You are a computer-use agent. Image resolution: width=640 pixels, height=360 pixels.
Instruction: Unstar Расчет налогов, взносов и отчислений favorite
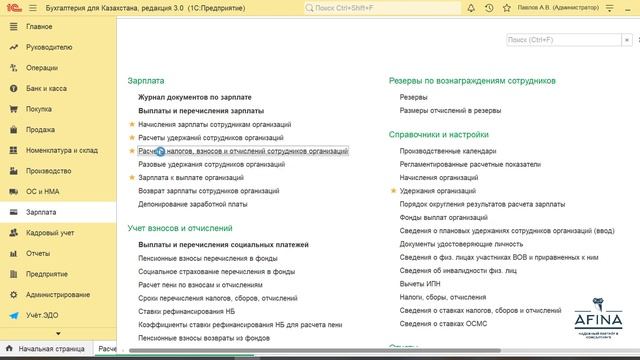(132, 151)
